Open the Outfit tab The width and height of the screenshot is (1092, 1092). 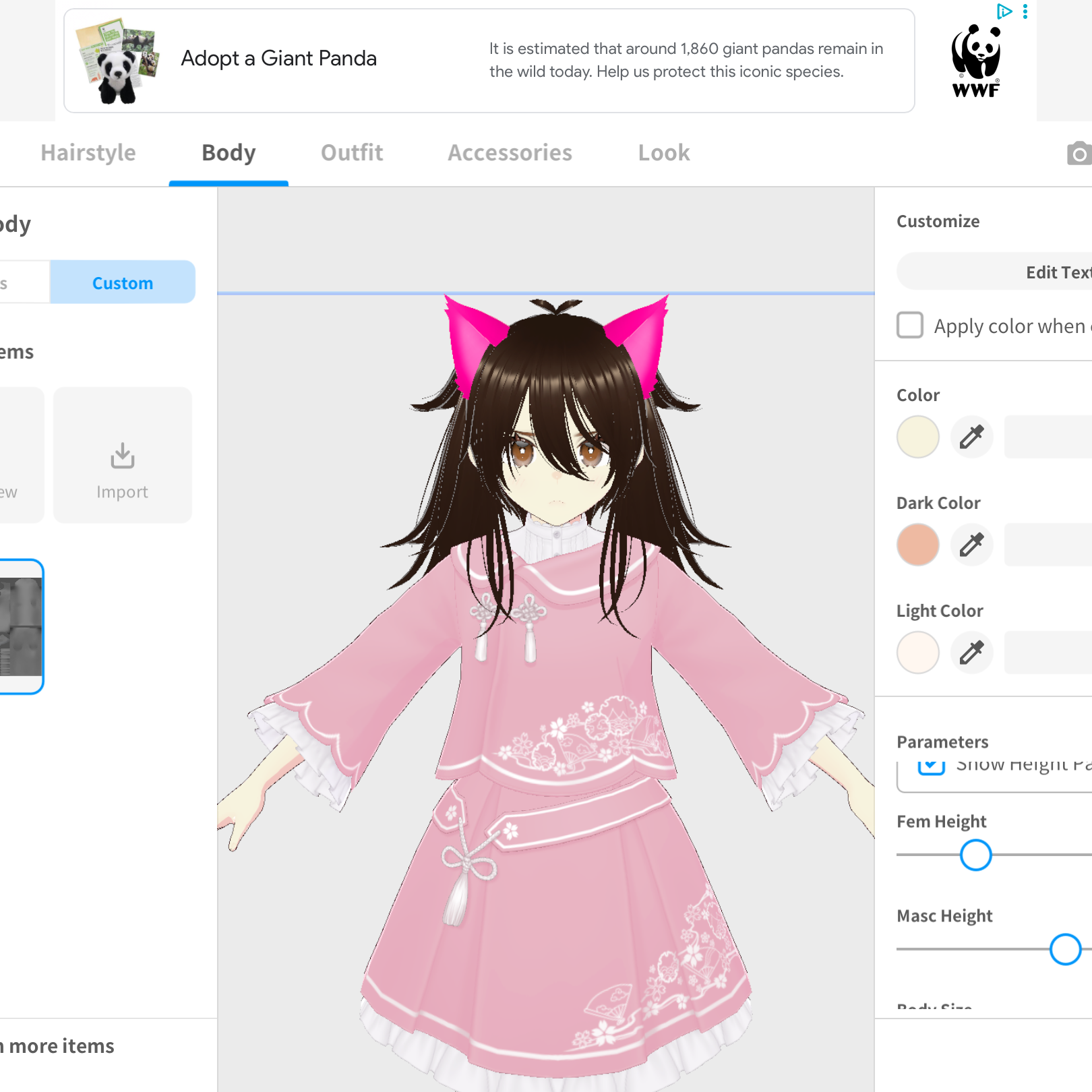pyautogui.click(x=352, y=153)
